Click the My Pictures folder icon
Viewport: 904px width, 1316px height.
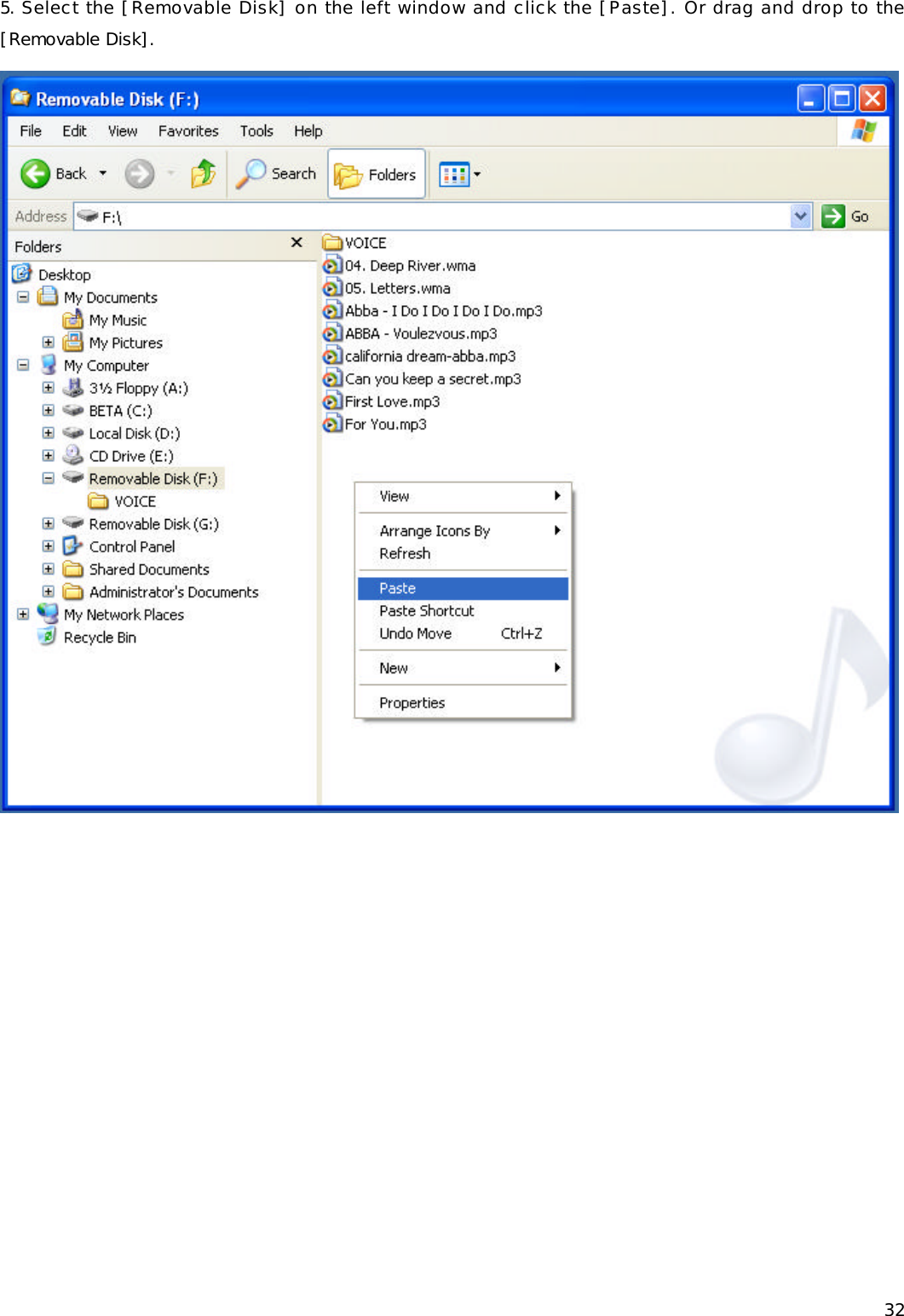[73, 343]
